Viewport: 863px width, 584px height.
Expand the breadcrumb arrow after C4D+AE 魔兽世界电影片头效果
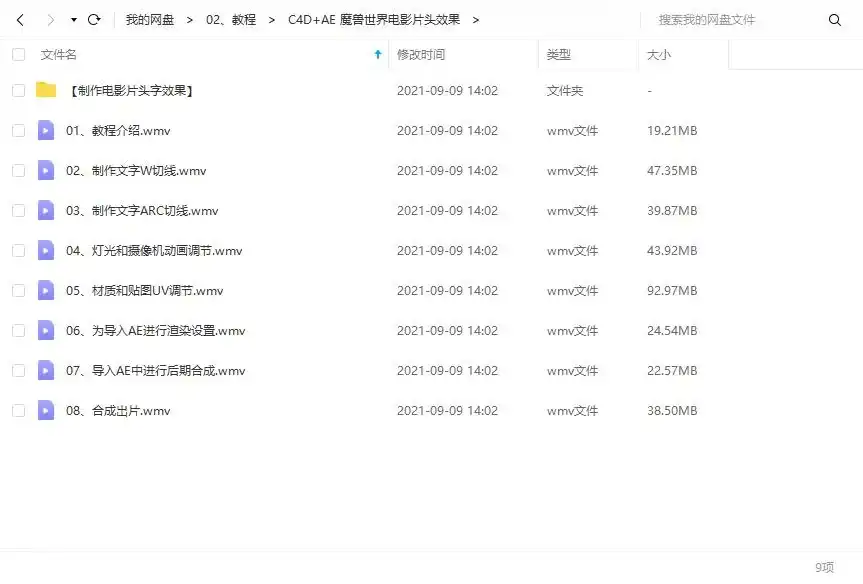point(476,20)
